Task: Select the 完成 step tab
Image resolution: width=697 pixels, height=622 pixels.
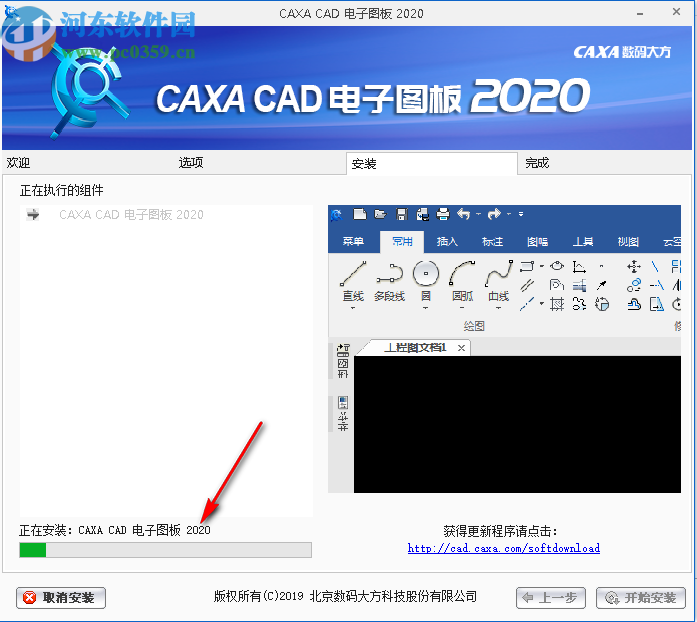Action: tap(537, 163)
